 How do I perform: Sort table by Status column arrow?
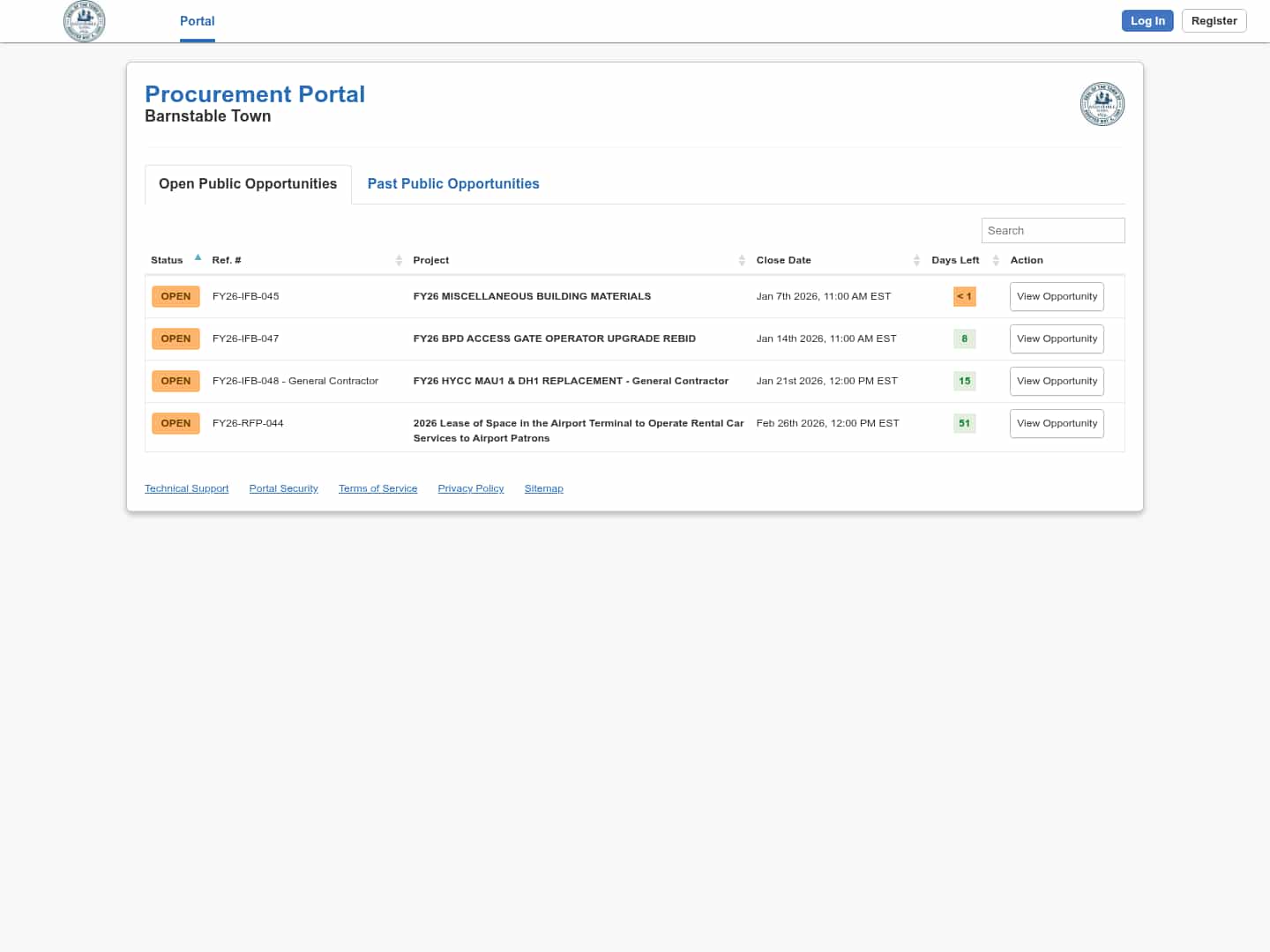[x=198, y=258]
